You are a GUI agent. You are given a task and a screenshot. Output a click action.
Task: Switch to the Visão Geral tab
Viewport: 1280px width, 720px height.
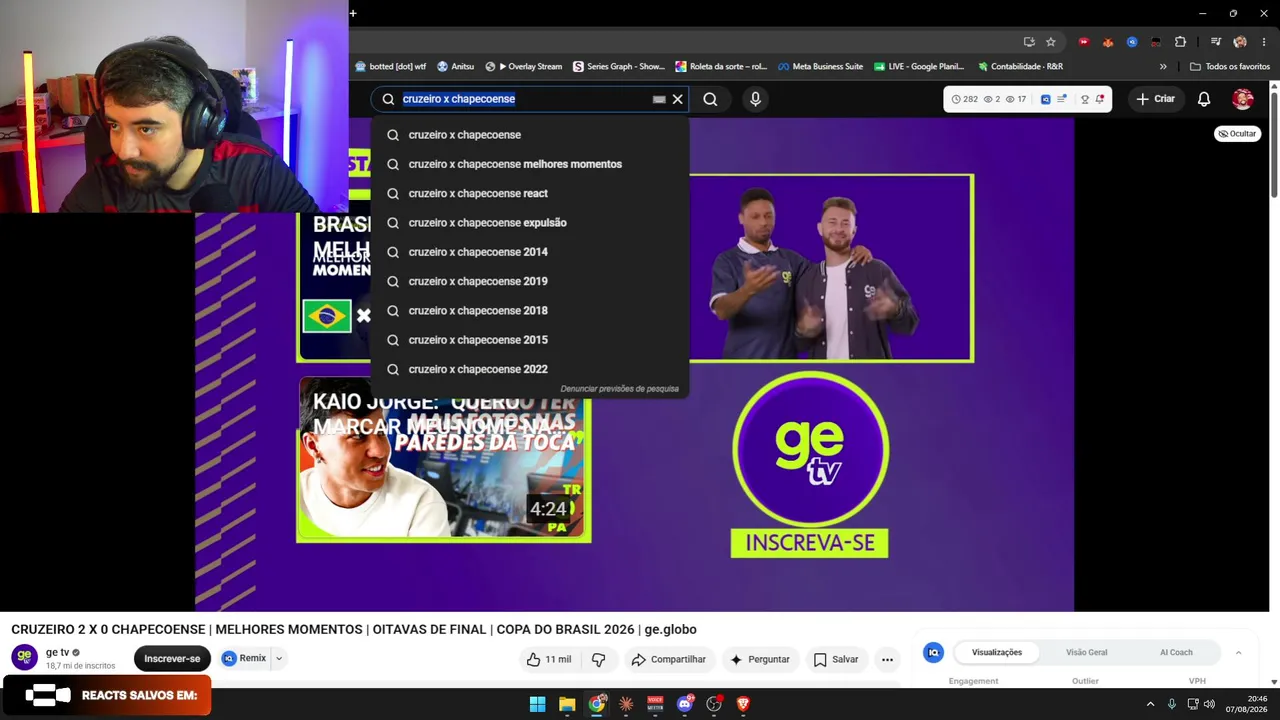click(x=1086, y=653)
